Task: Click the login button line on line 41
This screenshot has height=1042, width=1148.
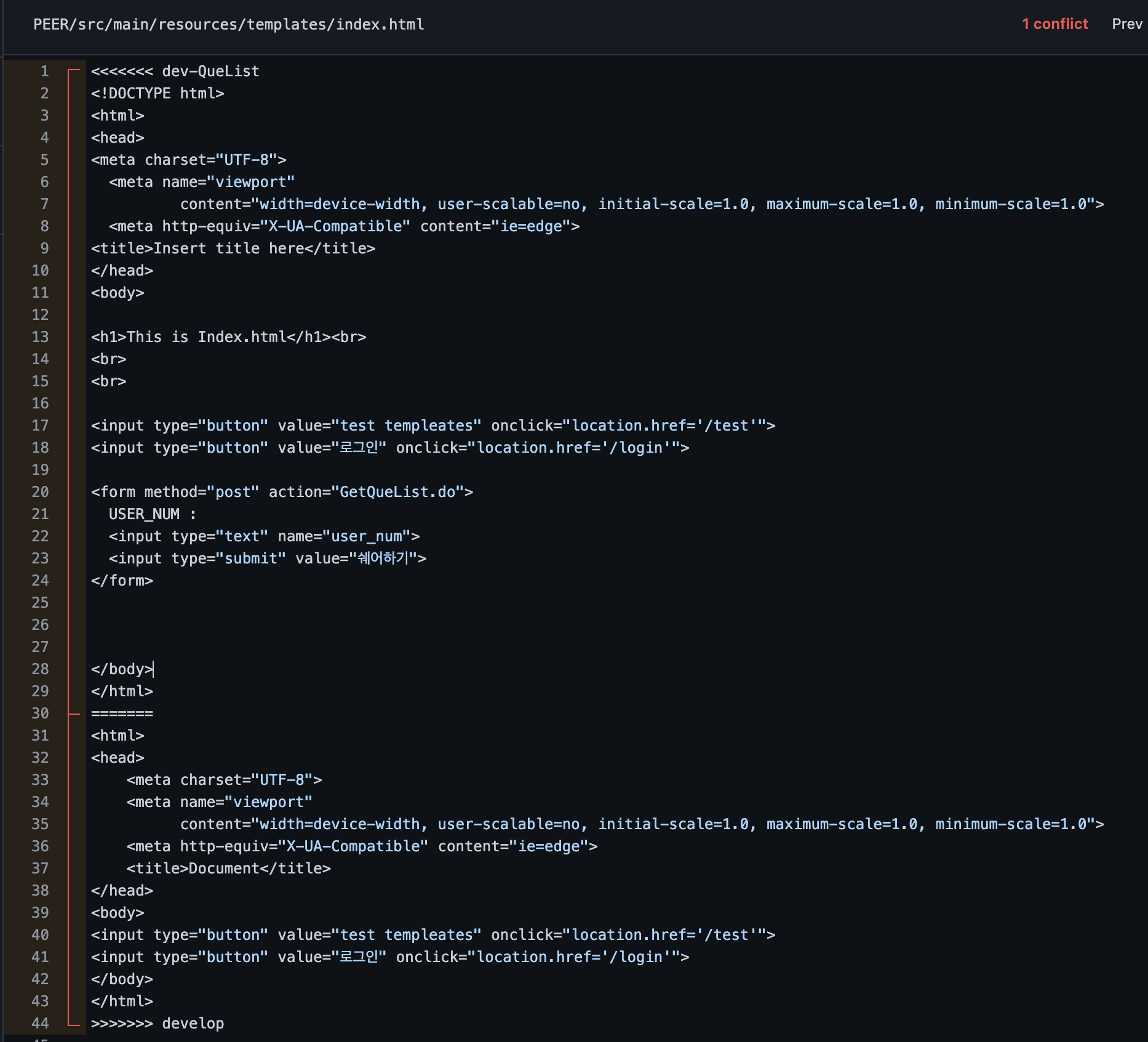Action: pyautogui.click(x=390, y=957)
